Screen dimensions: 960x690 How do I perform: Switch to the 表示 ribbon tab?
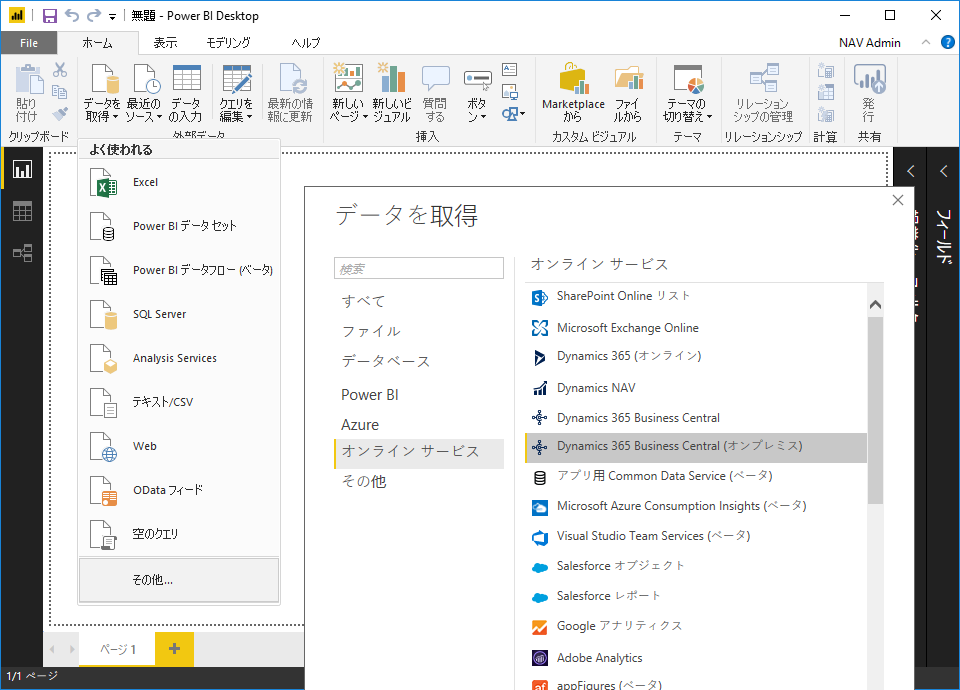pos(165,43)
